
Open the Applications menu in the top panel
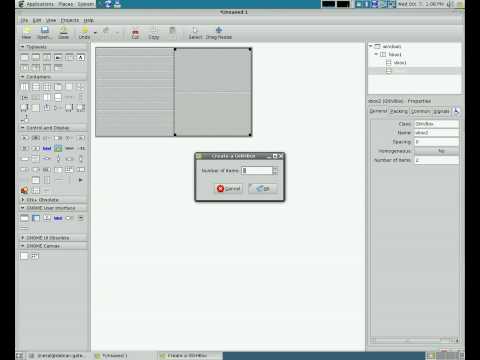click(x=40, y=4)
